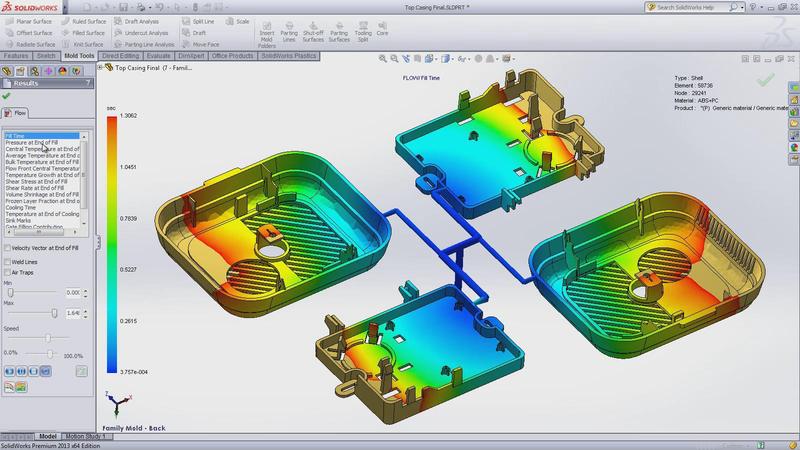Play the fill animation
This screenshot has width=800, height=450.
(x=9, y=371)
